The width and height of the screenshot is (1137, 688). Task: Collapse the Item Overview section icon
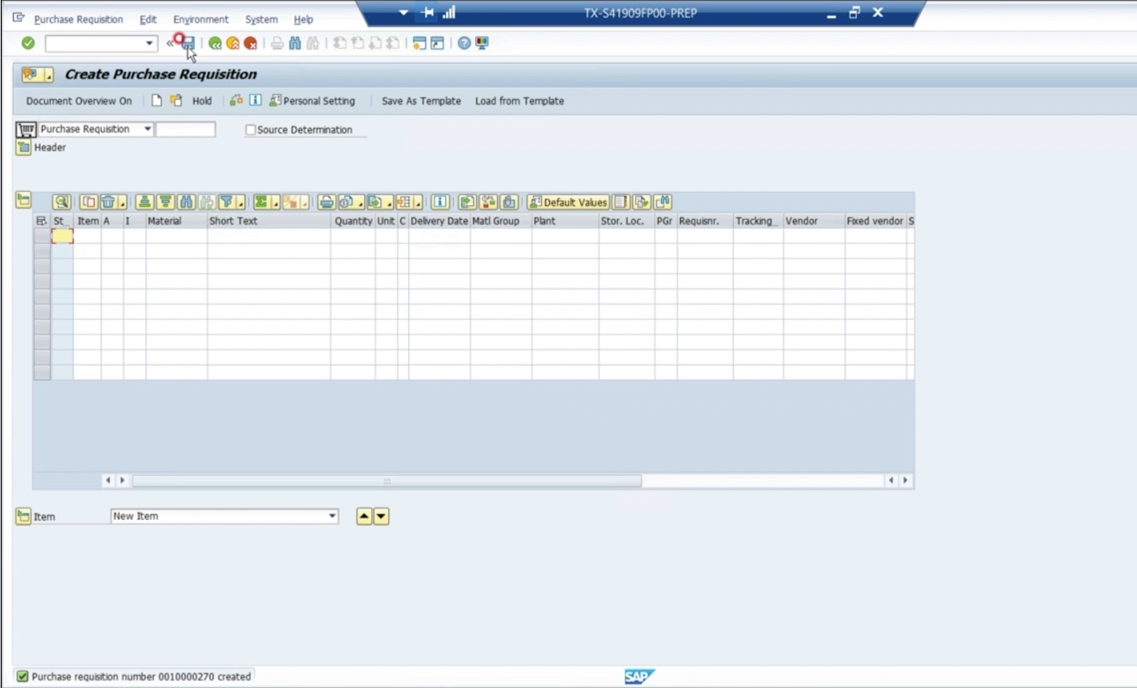click(x=23, y=199)
